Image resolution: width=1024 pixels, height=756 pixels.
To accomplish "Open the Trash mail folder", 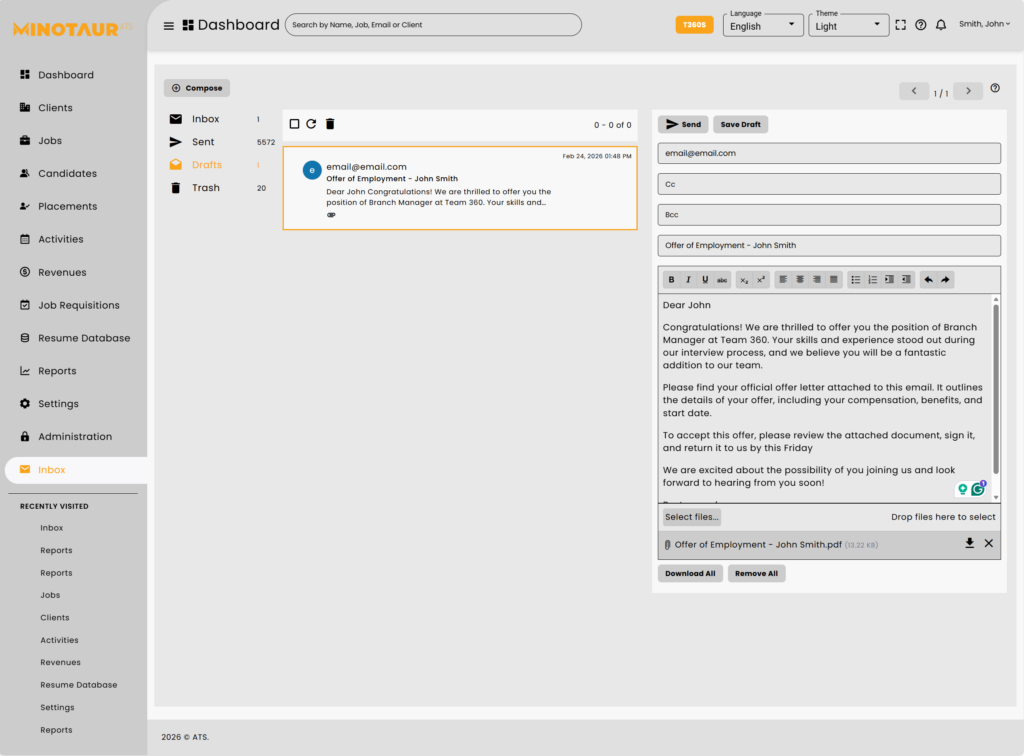I will pyautogui.click(x=205, y=188).
